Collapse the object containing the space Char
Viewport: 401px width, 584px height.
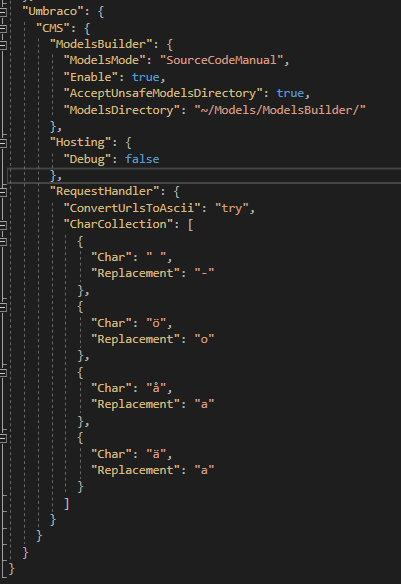pos(3,241)
